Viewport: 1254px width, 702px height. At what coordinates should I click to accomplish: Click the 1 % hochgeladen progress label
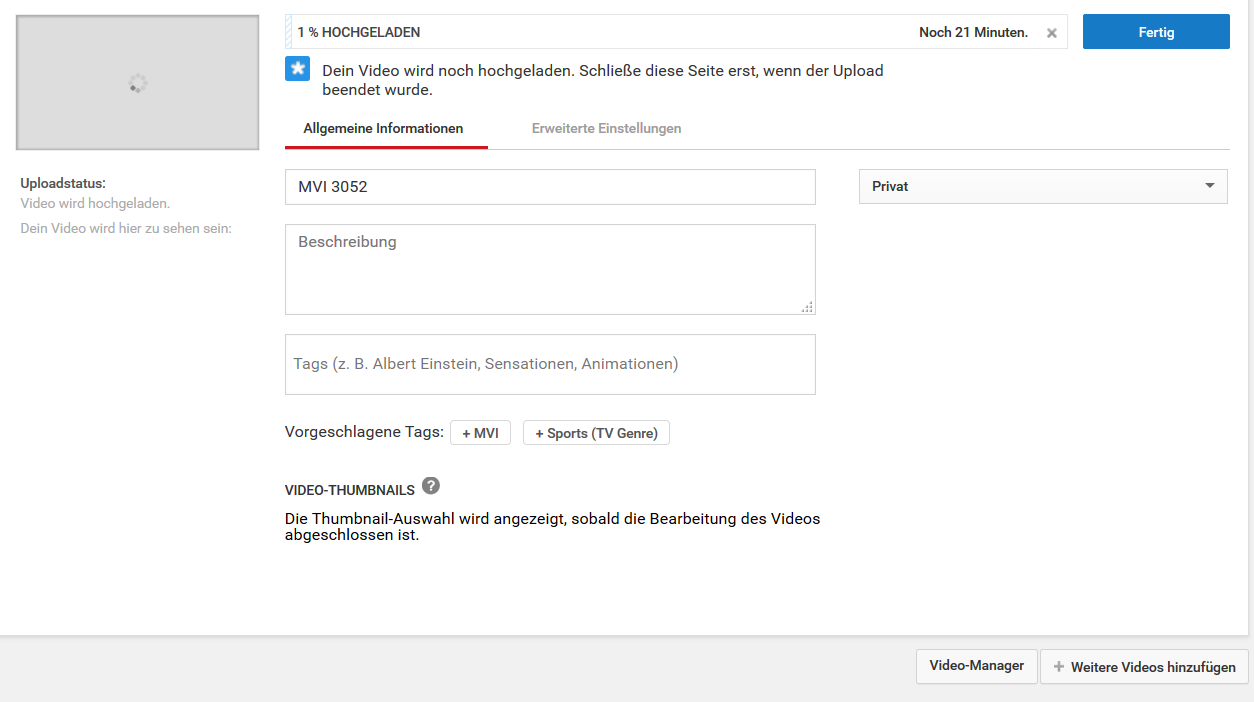359,32
